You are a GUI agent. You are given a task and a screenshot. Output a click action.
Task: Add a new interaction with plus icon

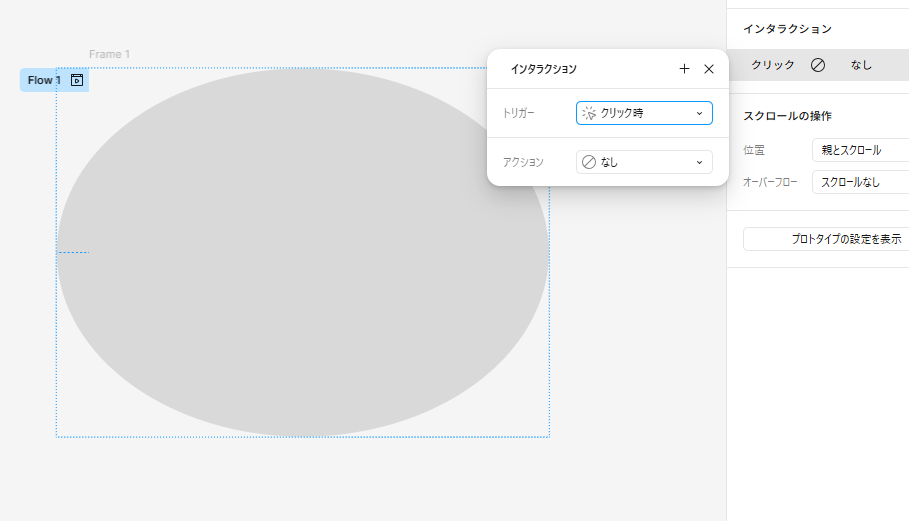(684, 69)
